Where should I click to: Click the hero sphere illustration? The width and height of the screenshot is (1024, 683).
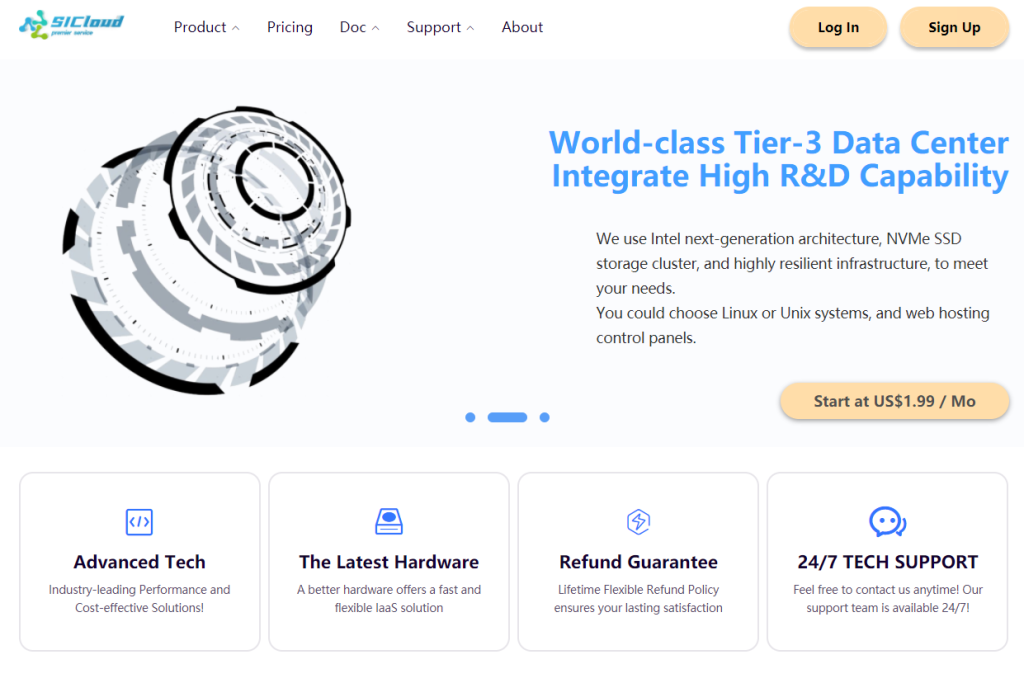pos(206,251)
